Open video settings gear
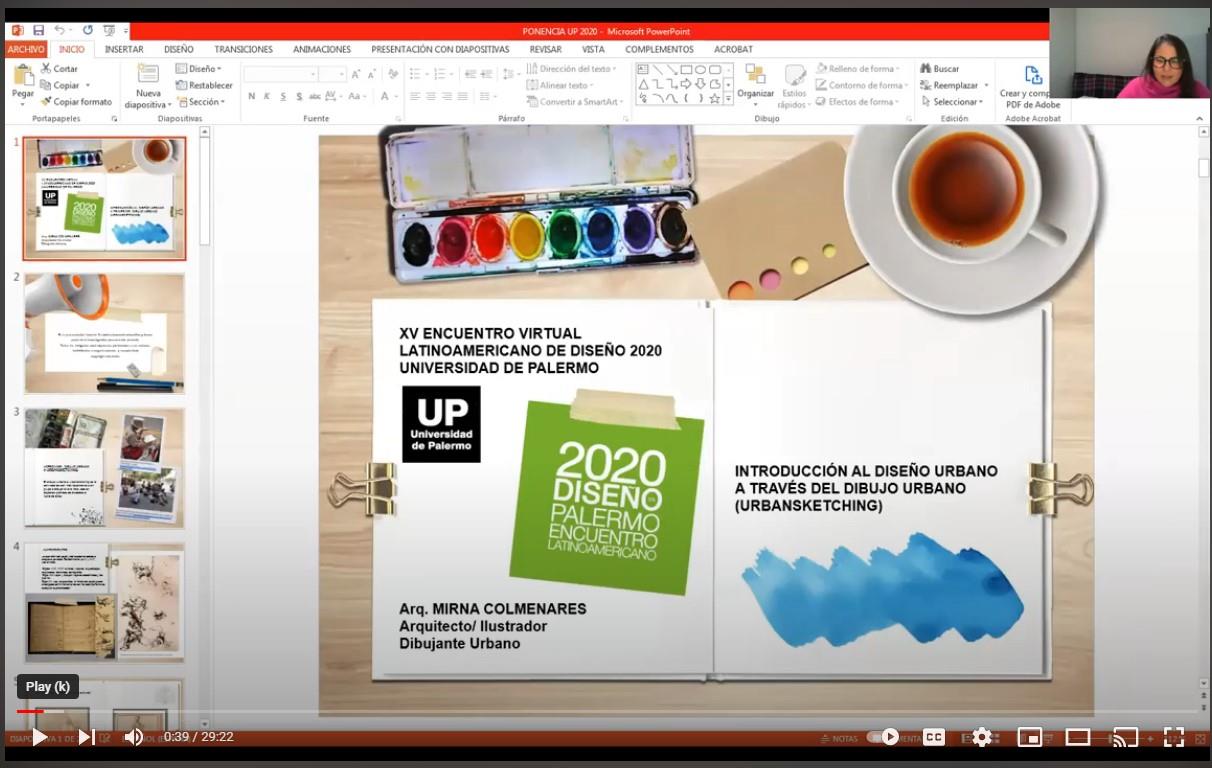Image resolution: width=1212 pixels, height=768 pixels. click(982, 737)
